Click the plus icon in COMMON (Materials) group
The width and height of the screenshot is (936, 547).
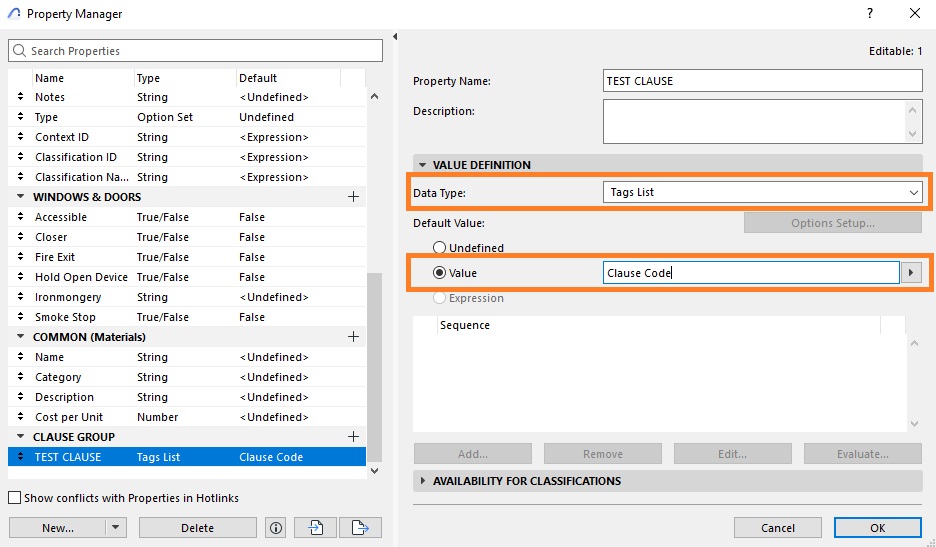[353, 337]
